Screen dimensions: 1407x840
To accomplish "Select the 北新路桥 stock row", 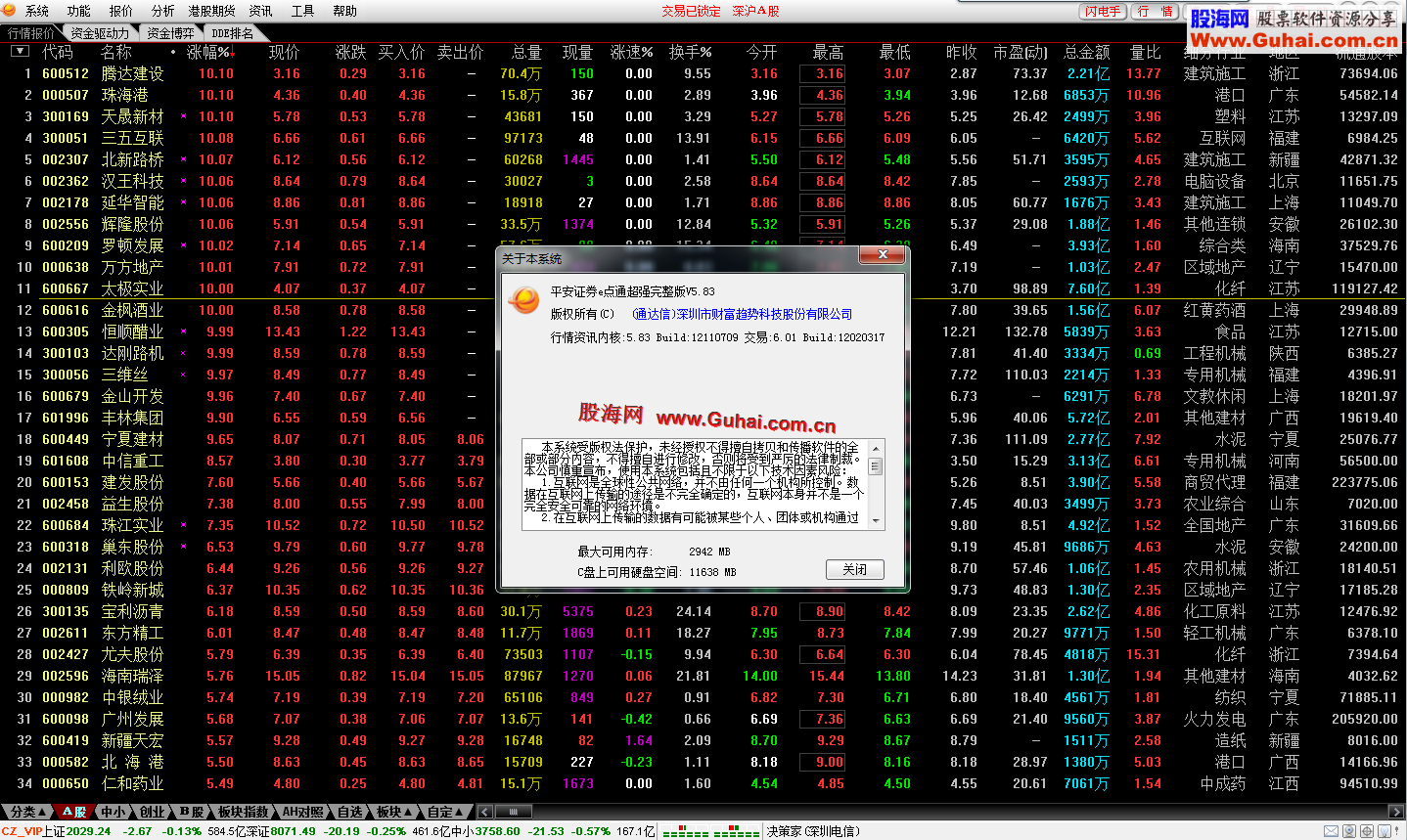I will coord(703,159).
